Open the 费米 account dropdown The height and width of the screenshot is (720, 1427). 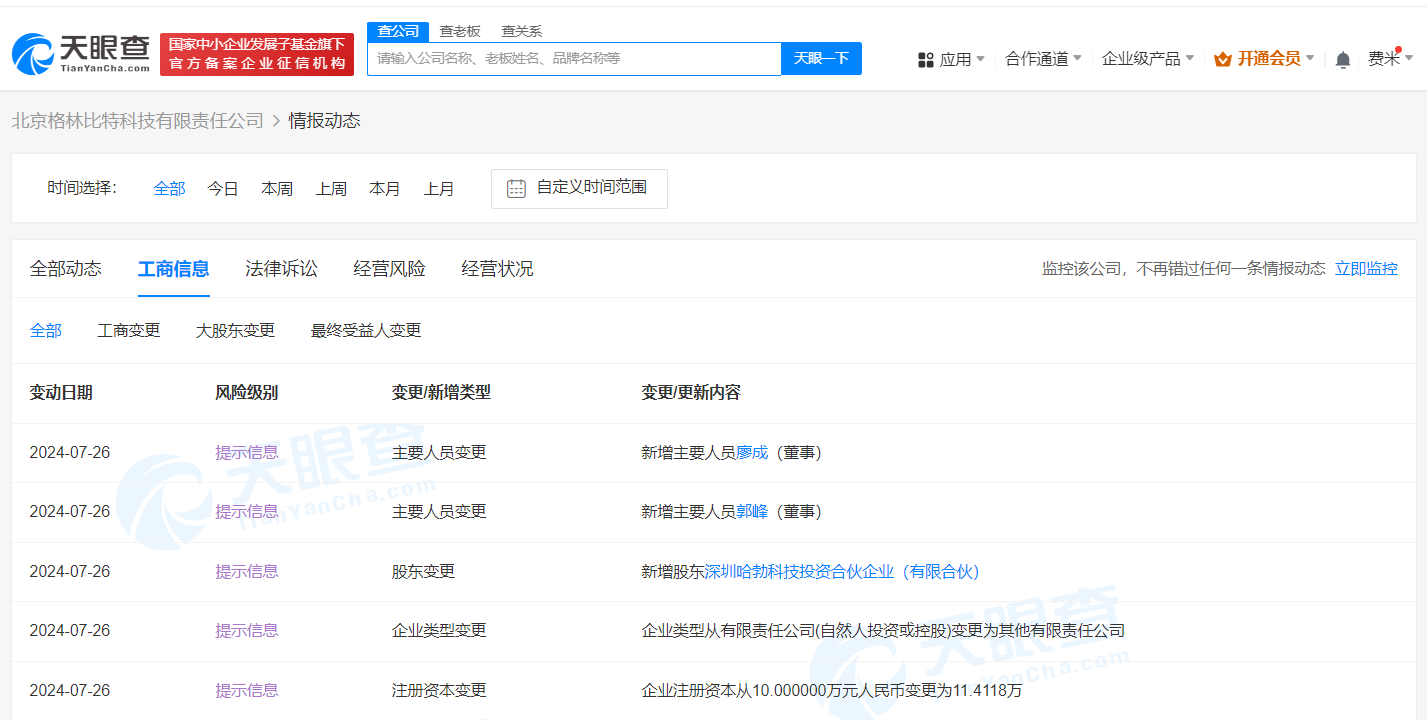(1386, 59)
